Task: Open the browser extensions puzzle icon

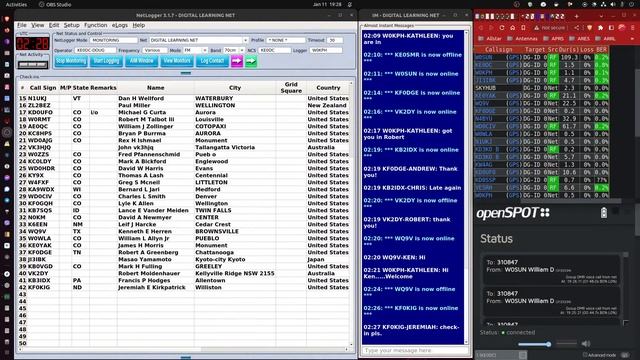Action: (x=600, y=28)
